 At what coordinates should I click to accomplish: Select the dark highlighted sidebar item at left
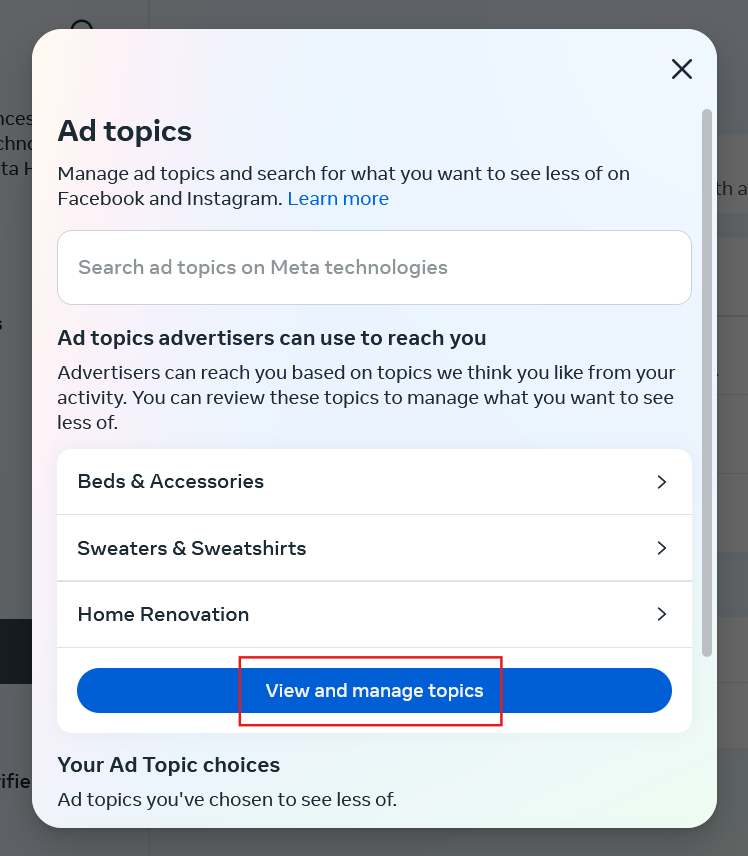[x=15, y=650]
